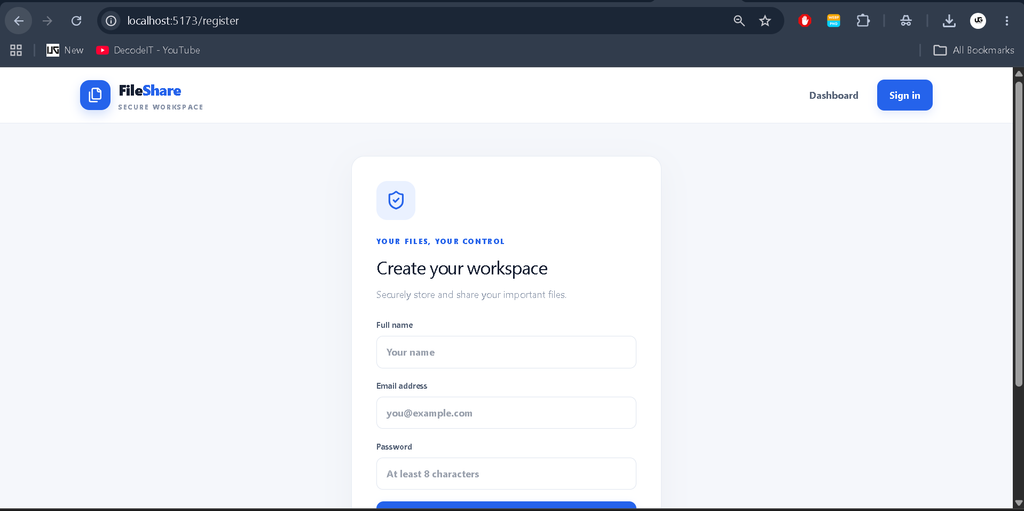1024x511 pixels.
Task: Open the zoom magnifier icon in address bar
Action: point(739,21)
